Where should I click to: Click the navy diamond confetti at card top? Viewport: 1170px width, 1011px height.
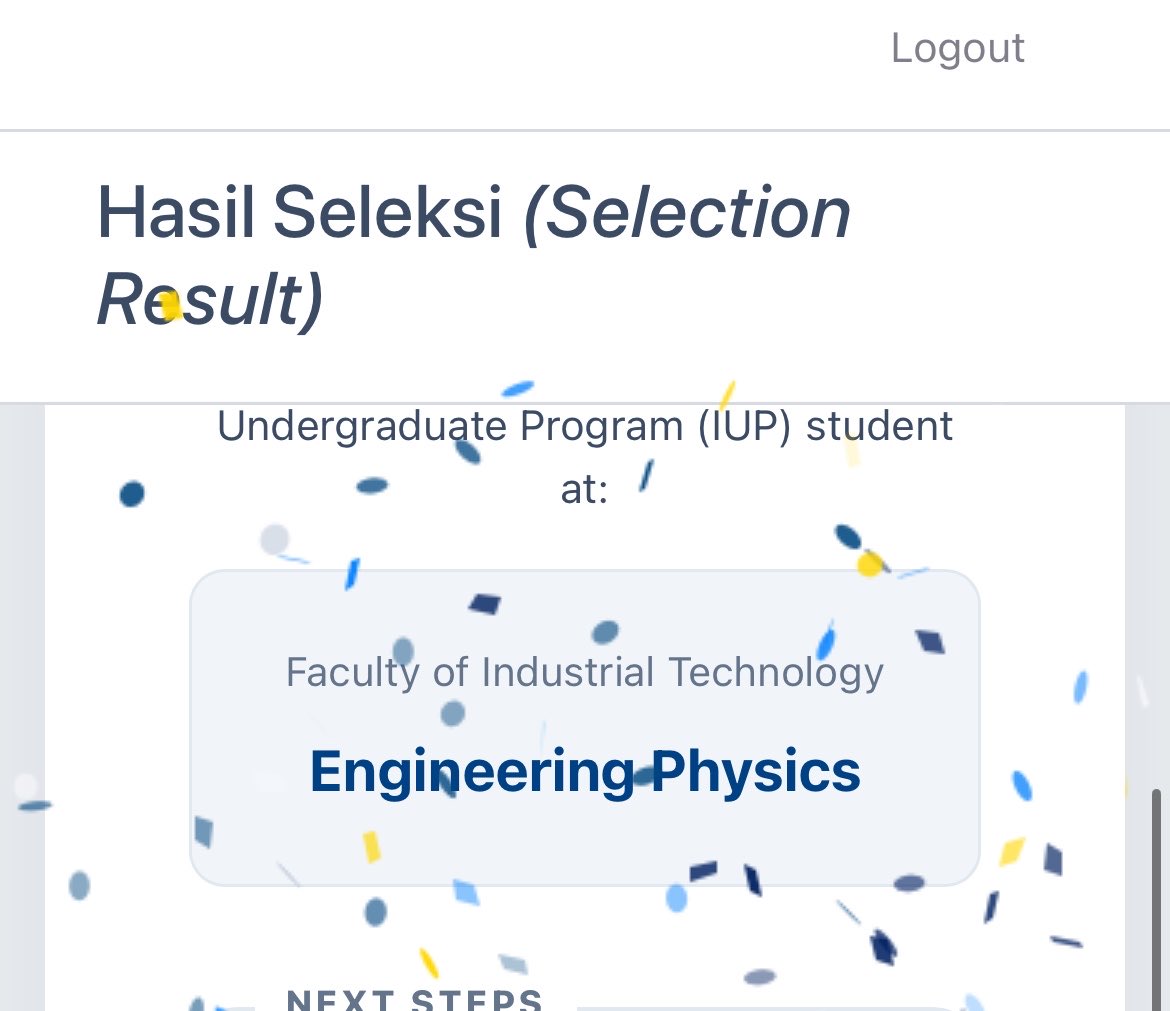coord(485,604)
